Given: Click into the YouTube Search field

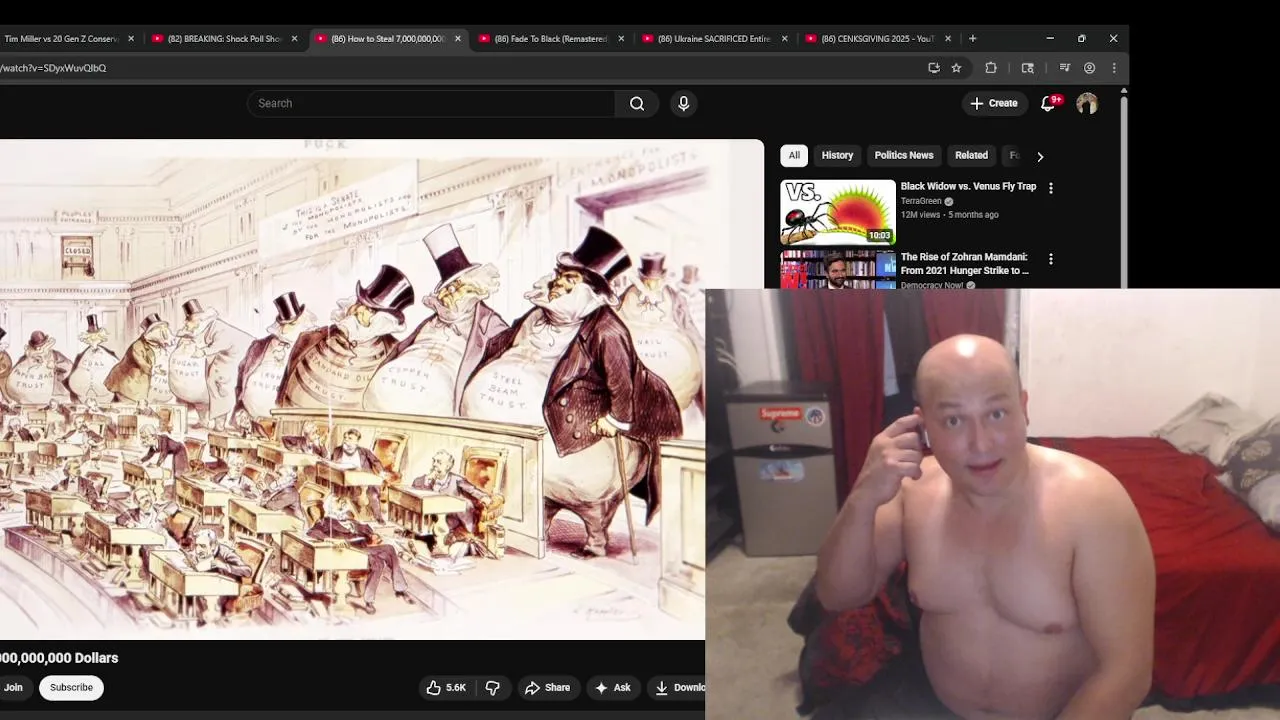Looking at the screenshot, I should click(x=431, y=103).
